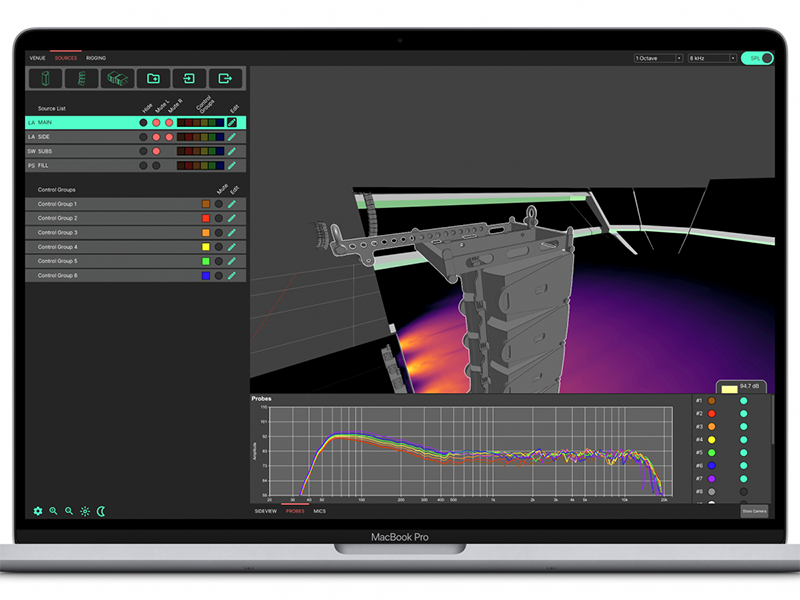This screenshot has height=600, width=800.
Task: Edit Control Group 3
Action: 232,233
